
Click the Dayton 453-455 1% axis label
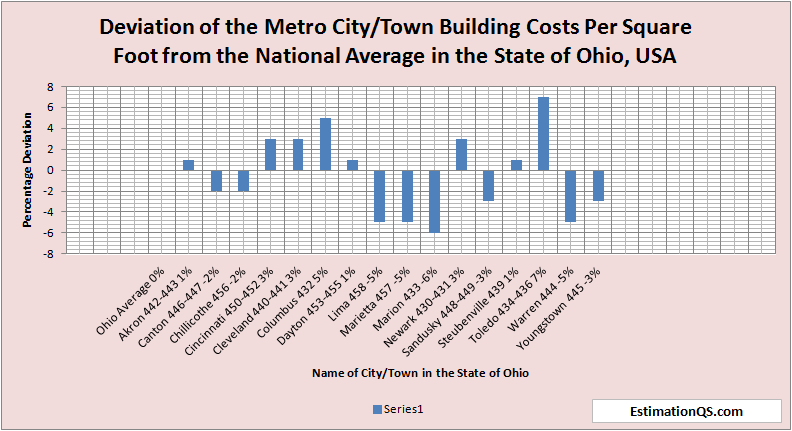[x=316, y=306]
